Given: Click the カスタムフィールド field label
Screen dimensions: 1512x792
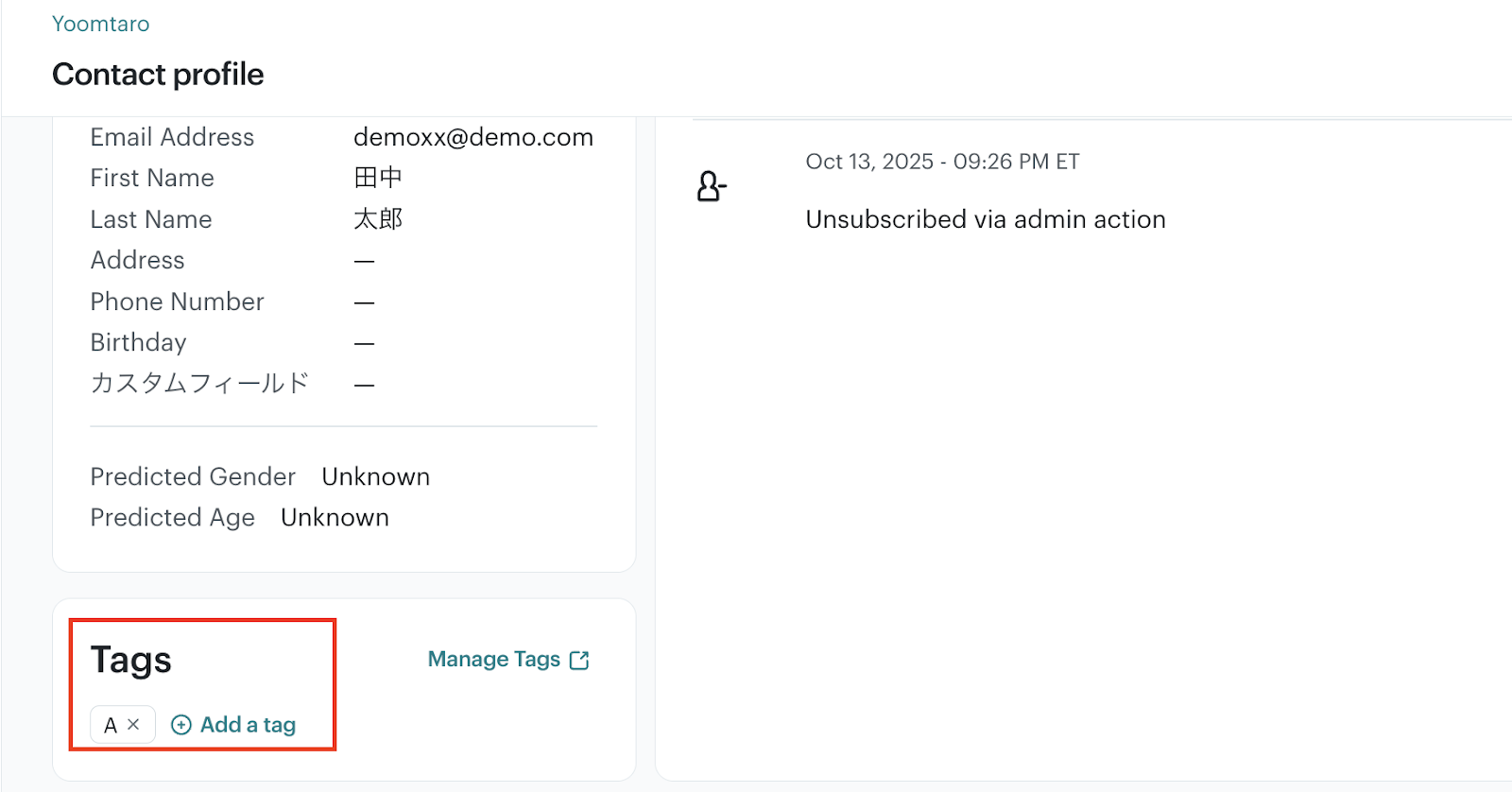Looking at the screenshot, I should click(x=199, y=384).
